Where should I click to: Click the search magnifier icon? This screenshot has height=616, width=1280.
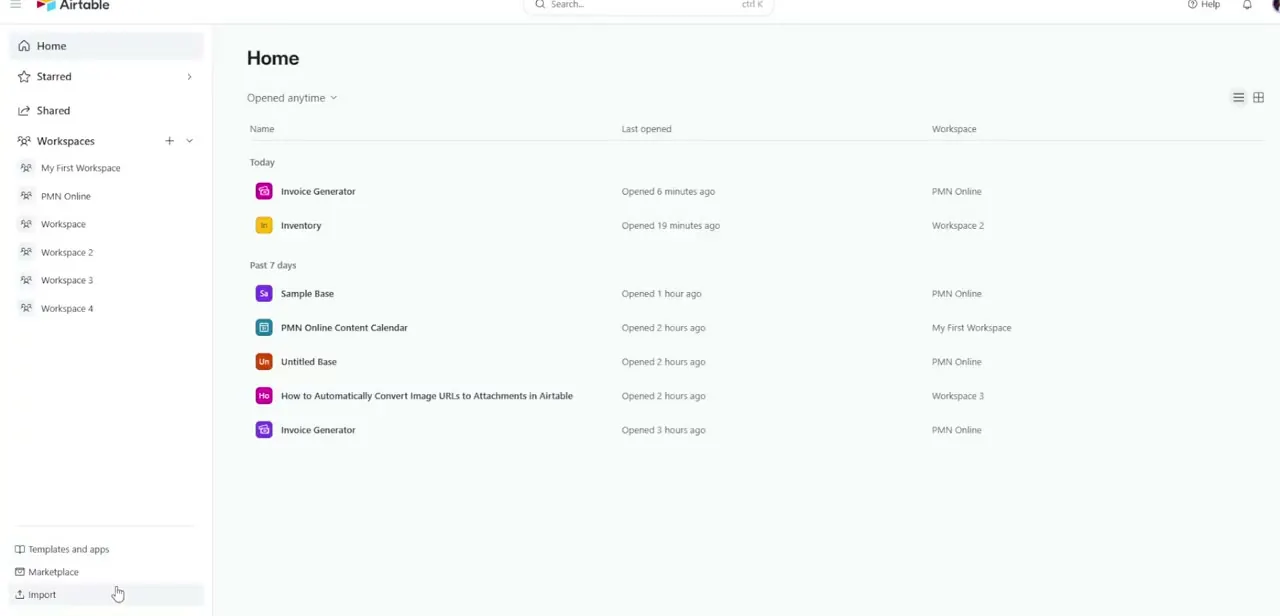point(540,5)
